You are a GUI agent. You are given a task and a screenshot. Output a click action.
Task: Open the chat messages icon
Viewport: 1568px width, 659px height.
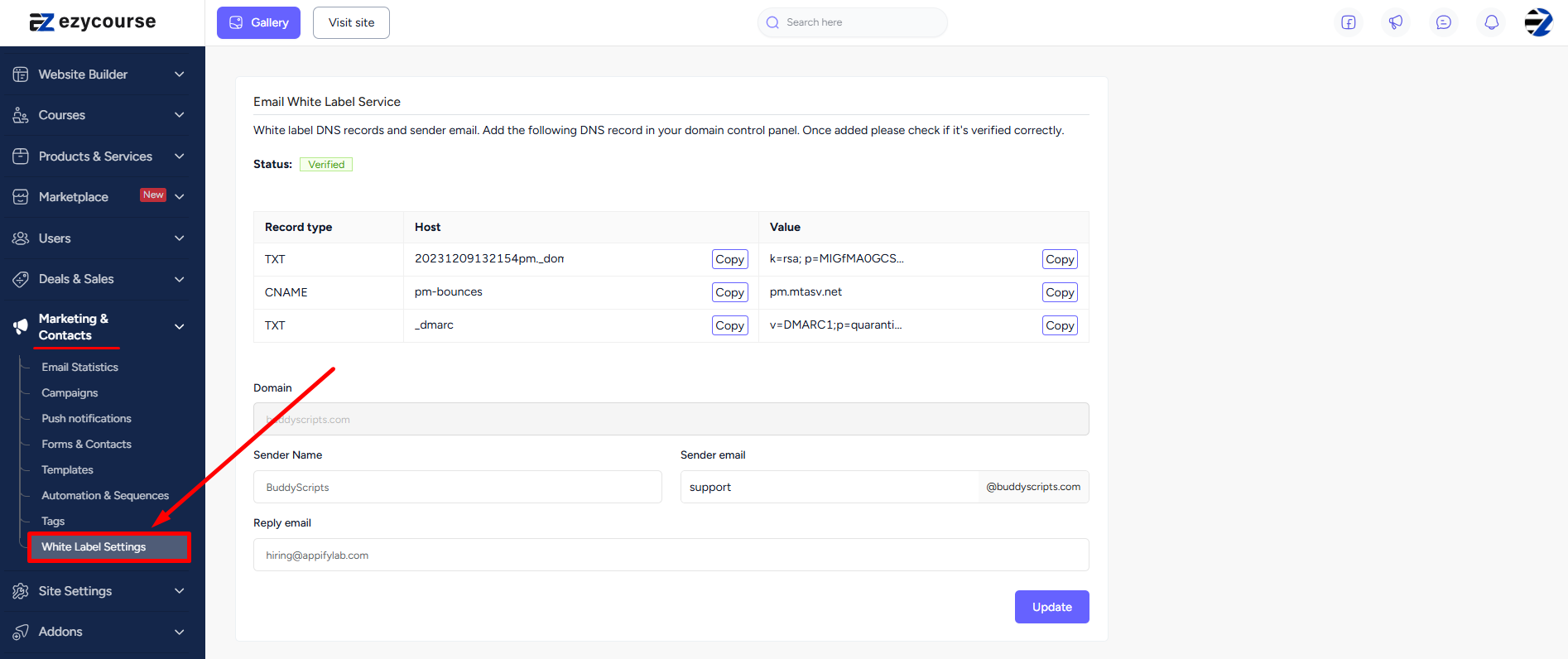point(1444,22)
